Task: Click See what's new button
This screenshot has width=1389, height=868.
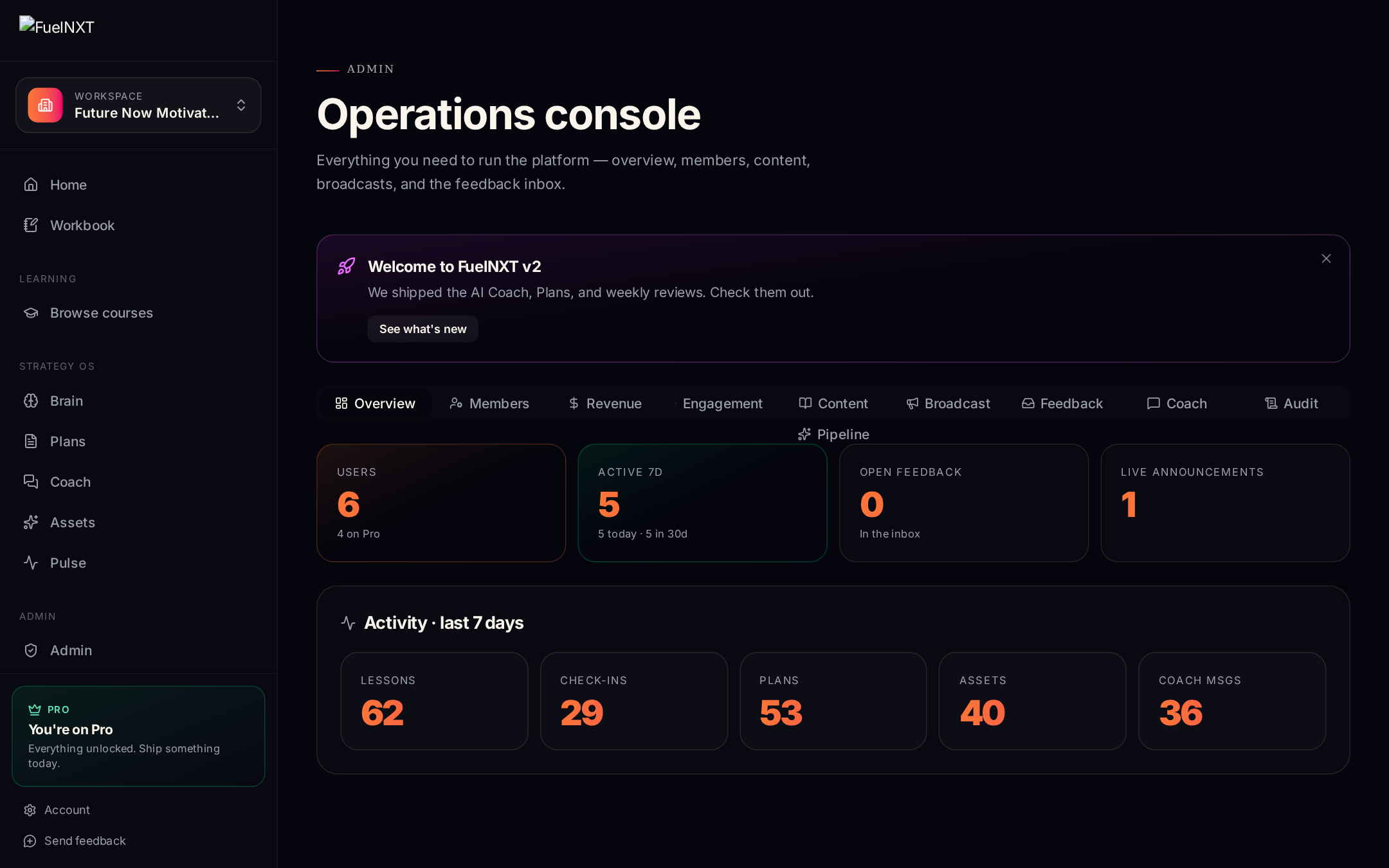Action: tap(422, 329)
